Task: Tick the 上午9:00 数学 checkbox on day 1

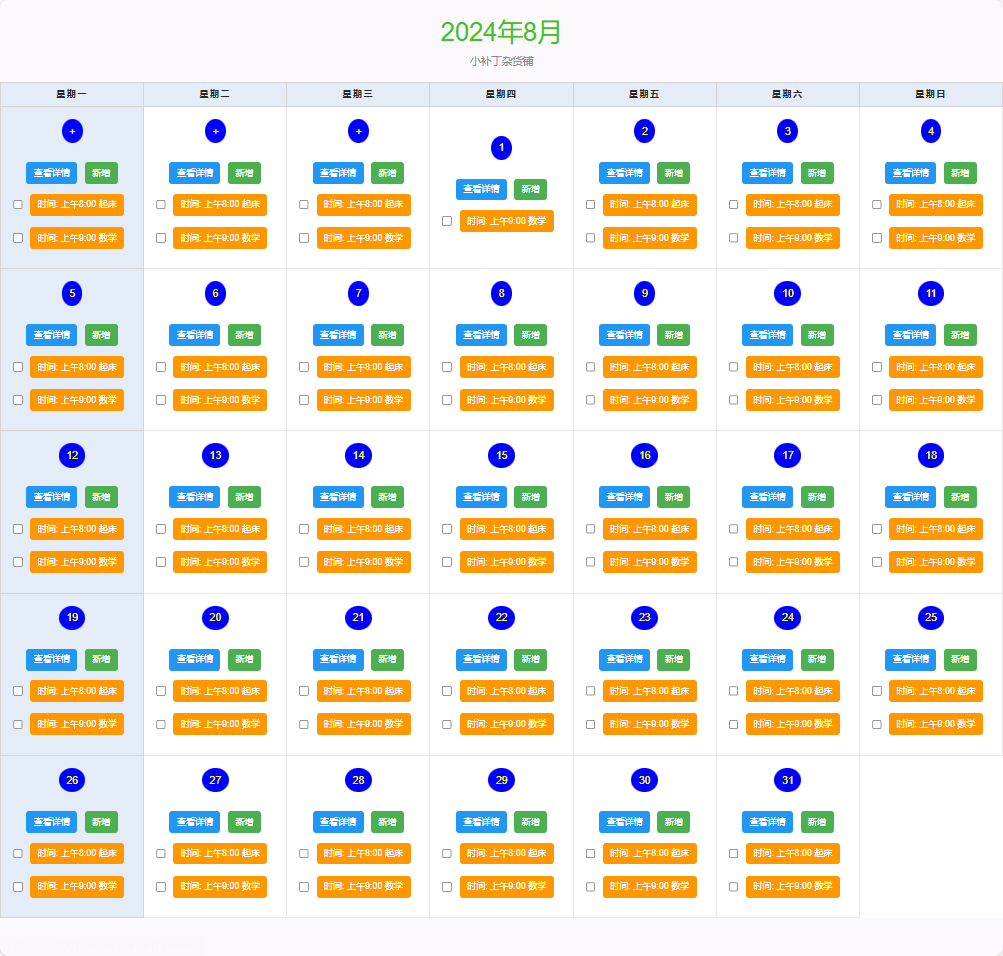Action: tap(447, 221)
